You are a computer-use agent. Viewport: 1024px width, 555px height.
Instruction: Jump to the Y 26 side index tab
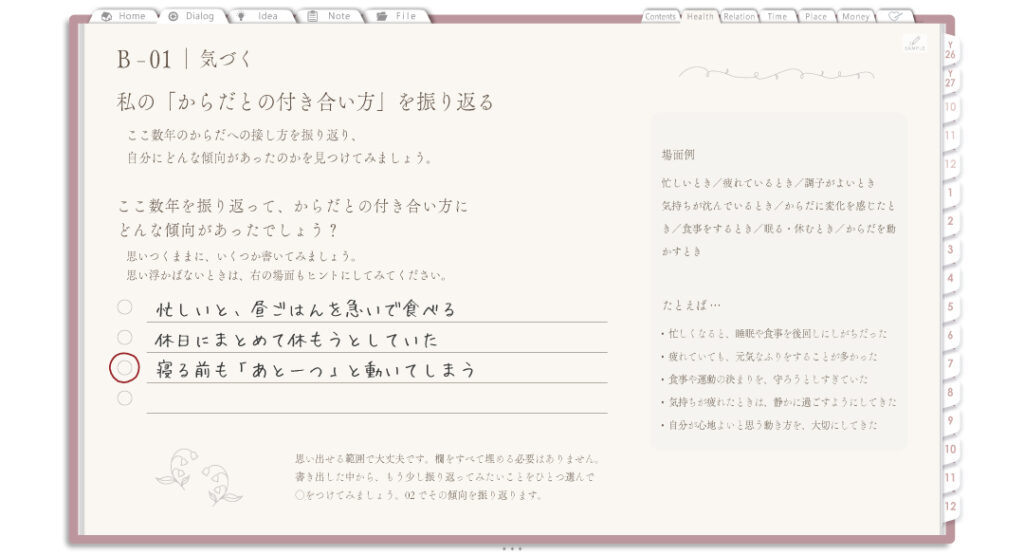[x=950, y=50]
